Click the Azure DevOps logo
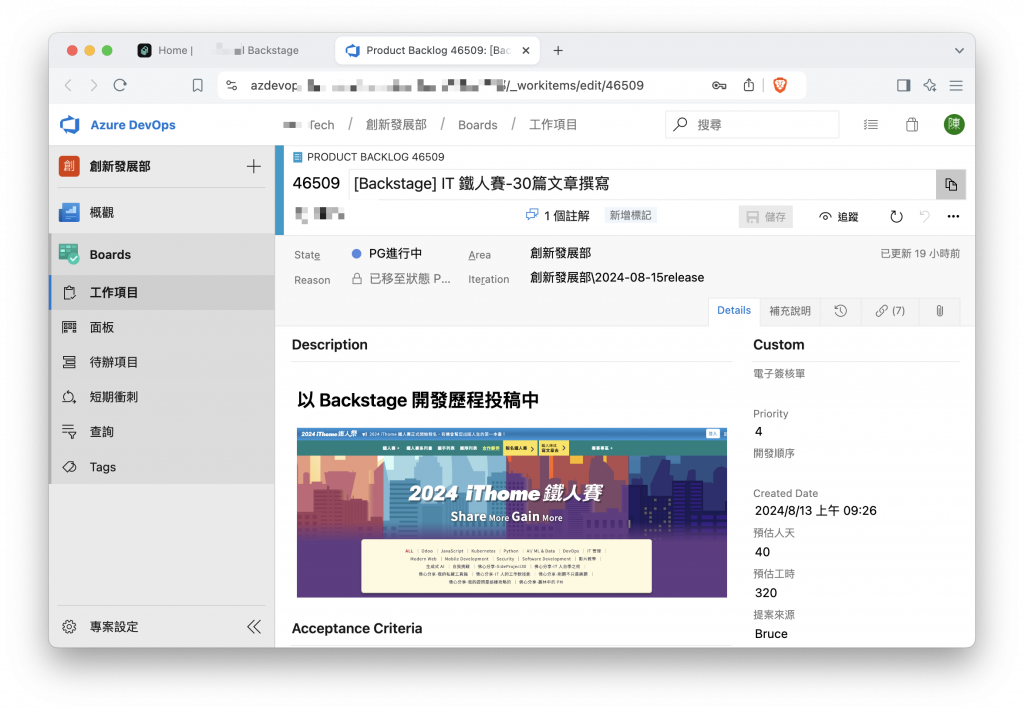 coord(70,125)
